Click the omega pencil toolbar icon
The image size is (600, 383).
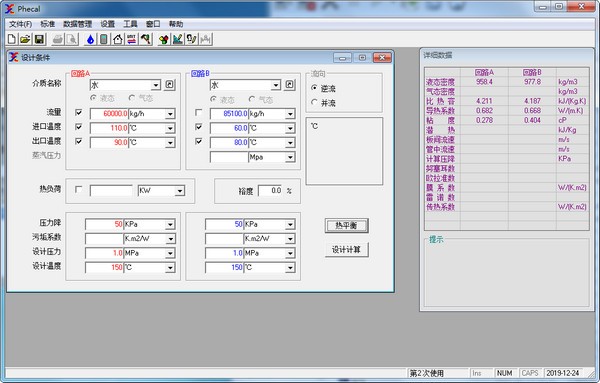[x=191, y=39]
